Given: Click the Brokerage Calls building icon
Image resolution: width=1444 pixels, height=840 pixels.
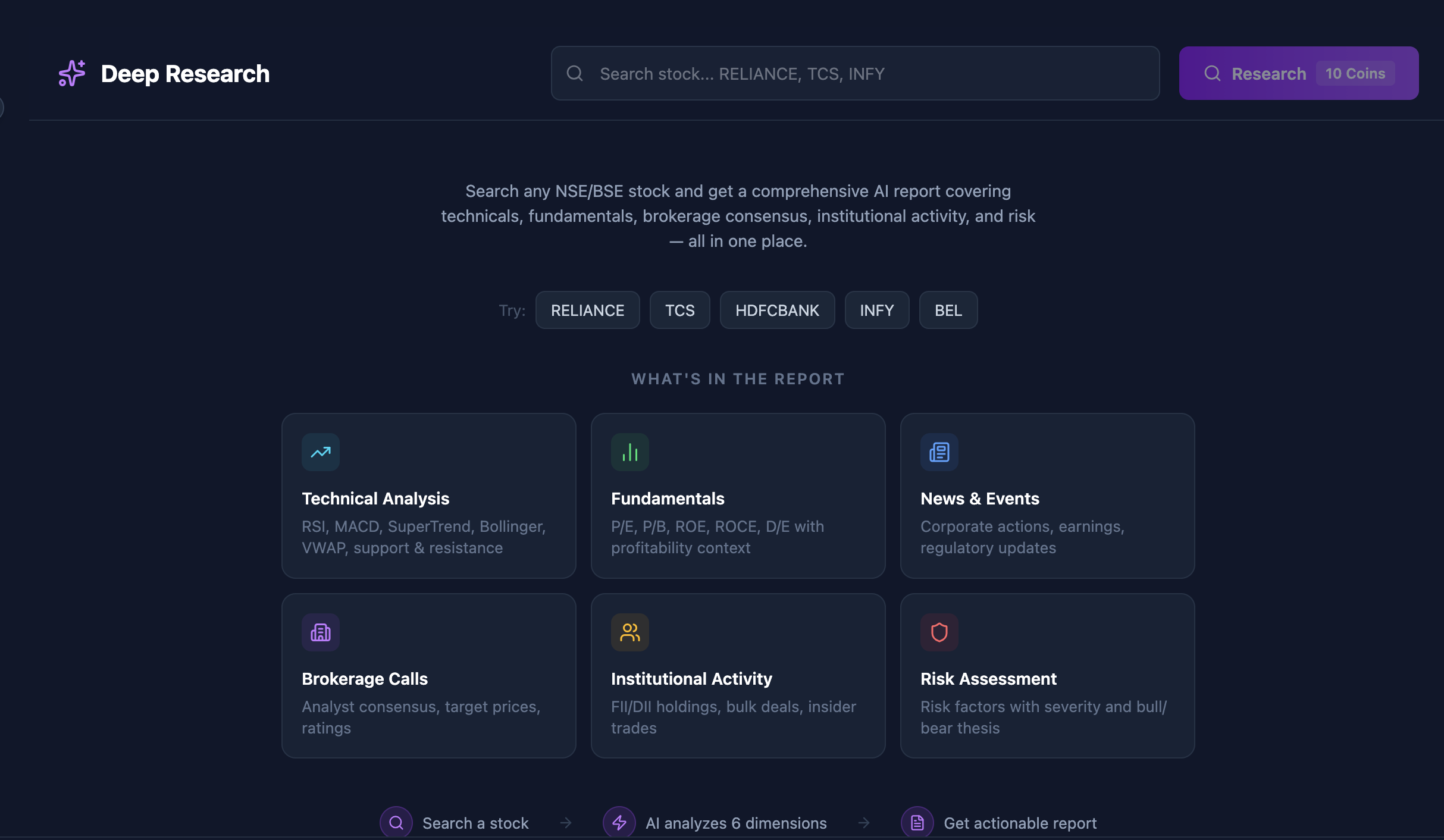Looking at the screenshot, I should (320, 632).
